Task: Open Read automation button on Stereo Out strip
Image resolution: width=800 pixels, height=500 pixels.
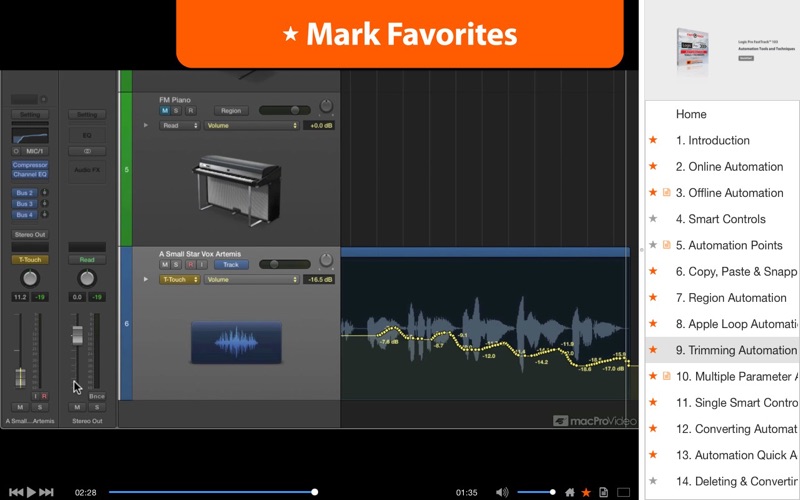Action: 87,260
